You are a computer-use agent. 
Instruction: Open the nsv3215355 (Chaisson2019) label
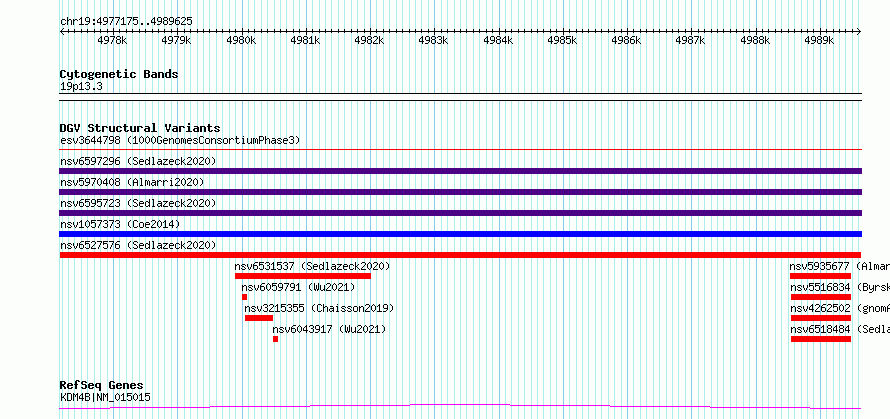[x=319, y=308]
